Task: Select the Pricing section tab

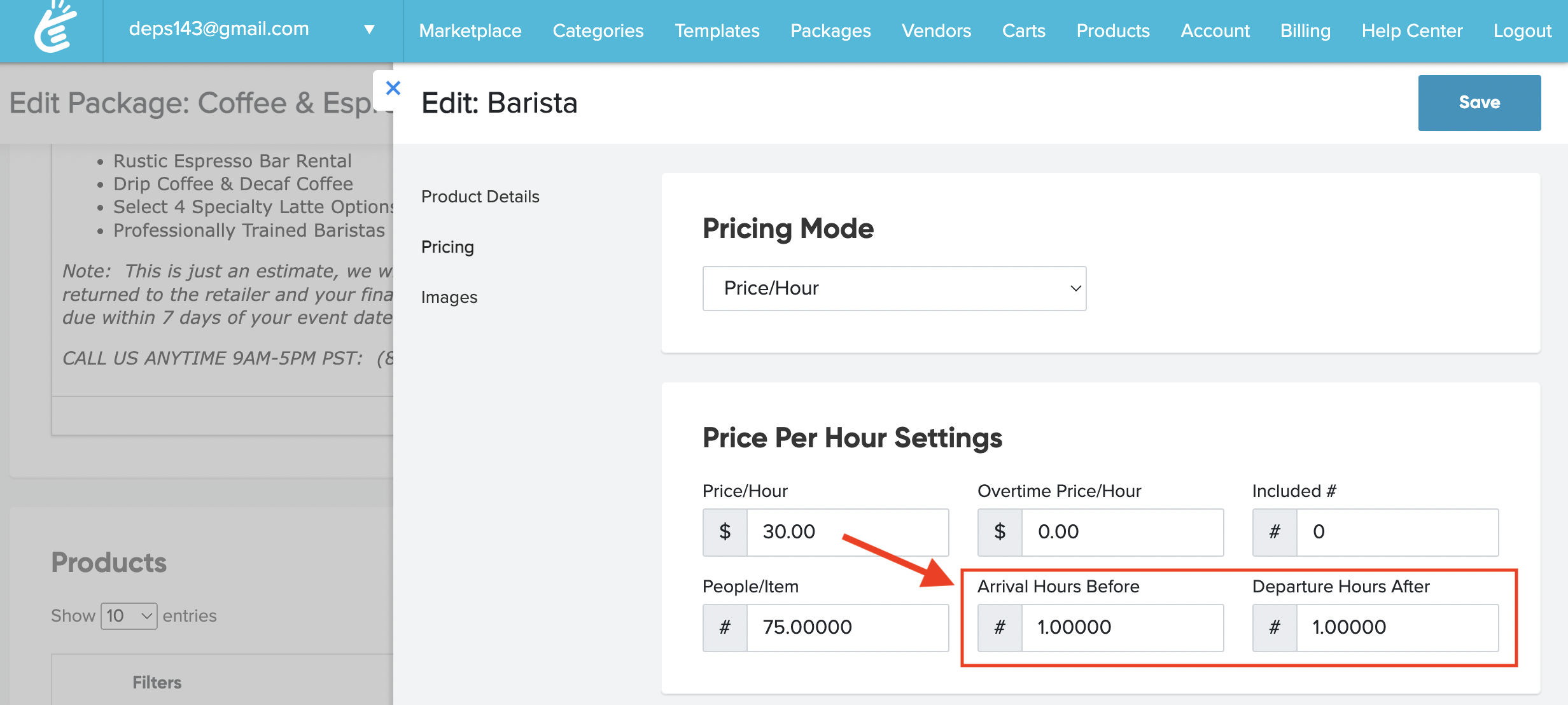Action: point(447,247)
